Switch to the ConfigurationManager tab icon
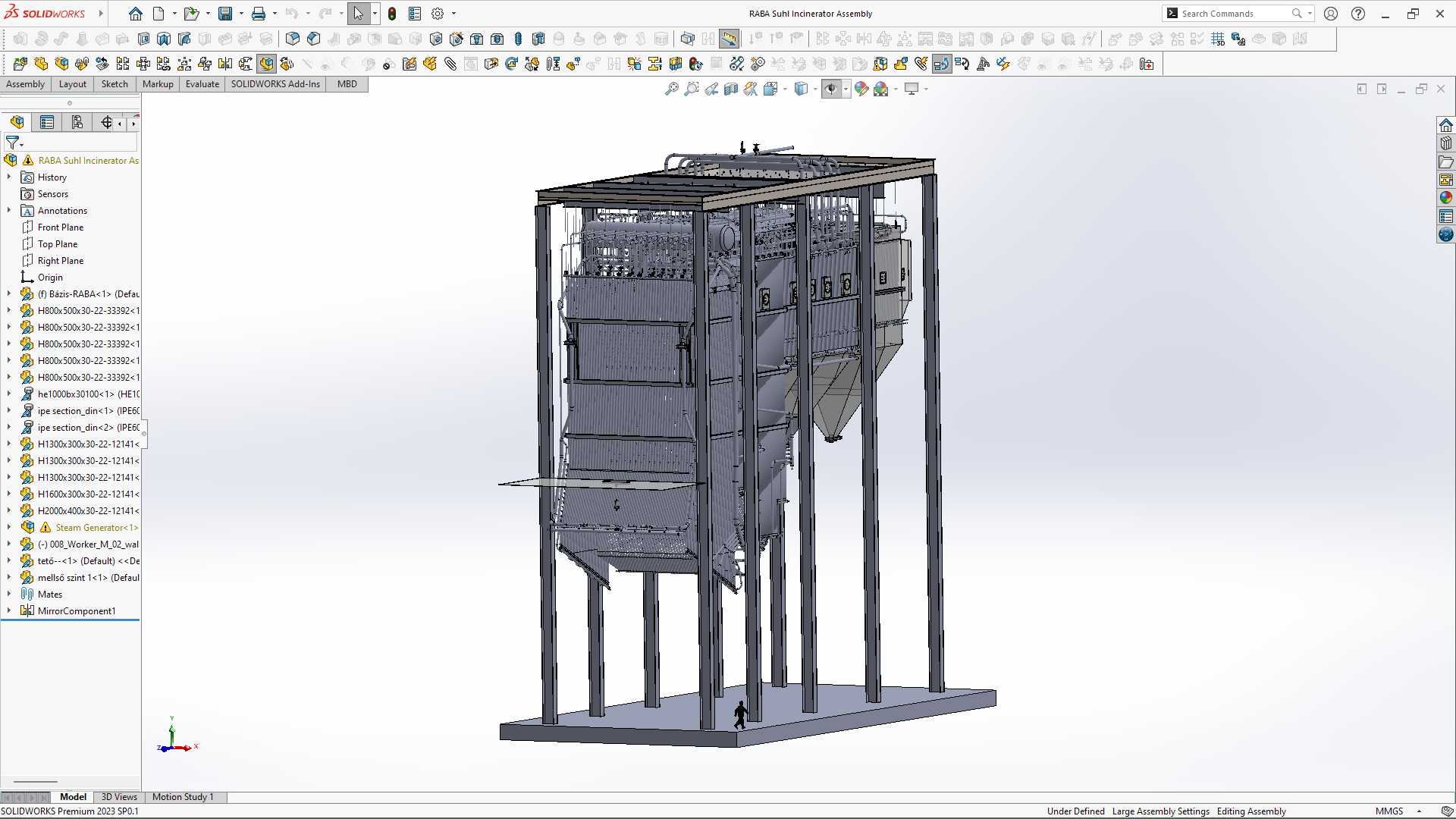Screen dimensions: 1456x819 [x=77, y=122]
